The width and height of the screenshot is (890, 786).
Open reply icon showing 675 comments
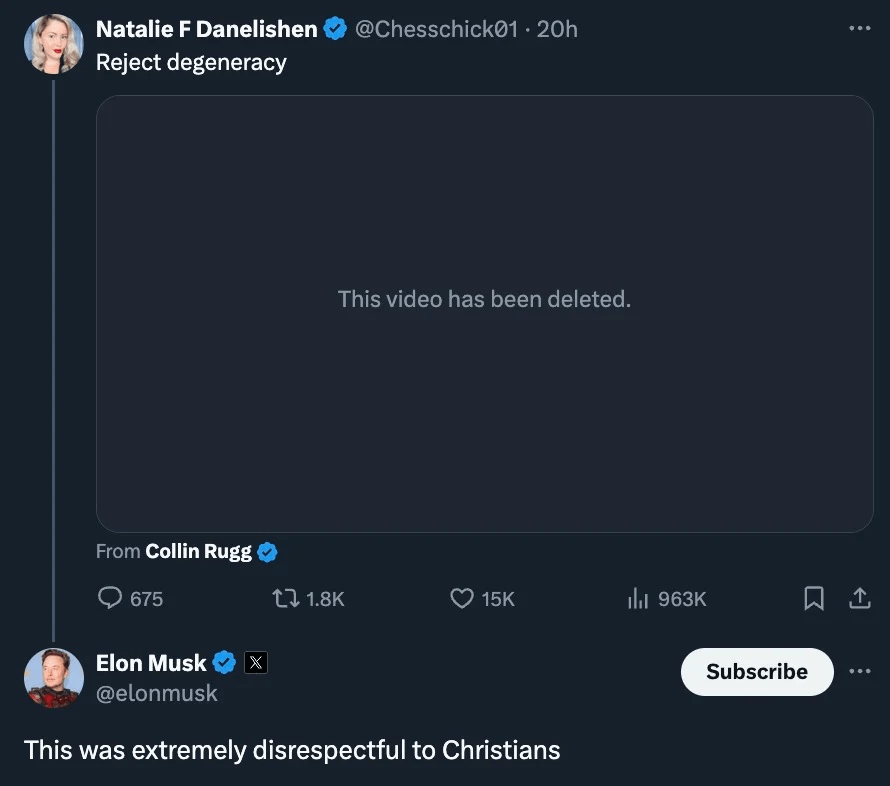(110, 598)
